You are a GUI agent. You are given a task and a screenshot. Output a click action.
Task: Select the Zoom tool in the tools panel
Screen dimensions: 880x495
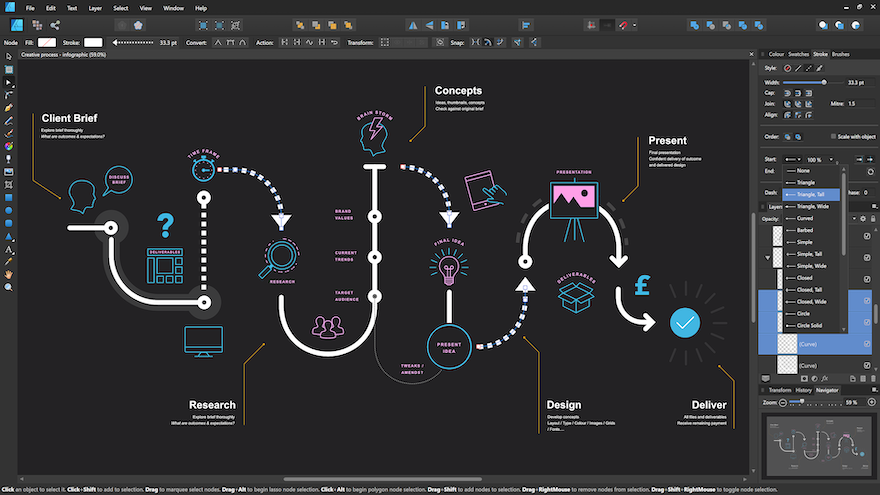pos(8,287)
